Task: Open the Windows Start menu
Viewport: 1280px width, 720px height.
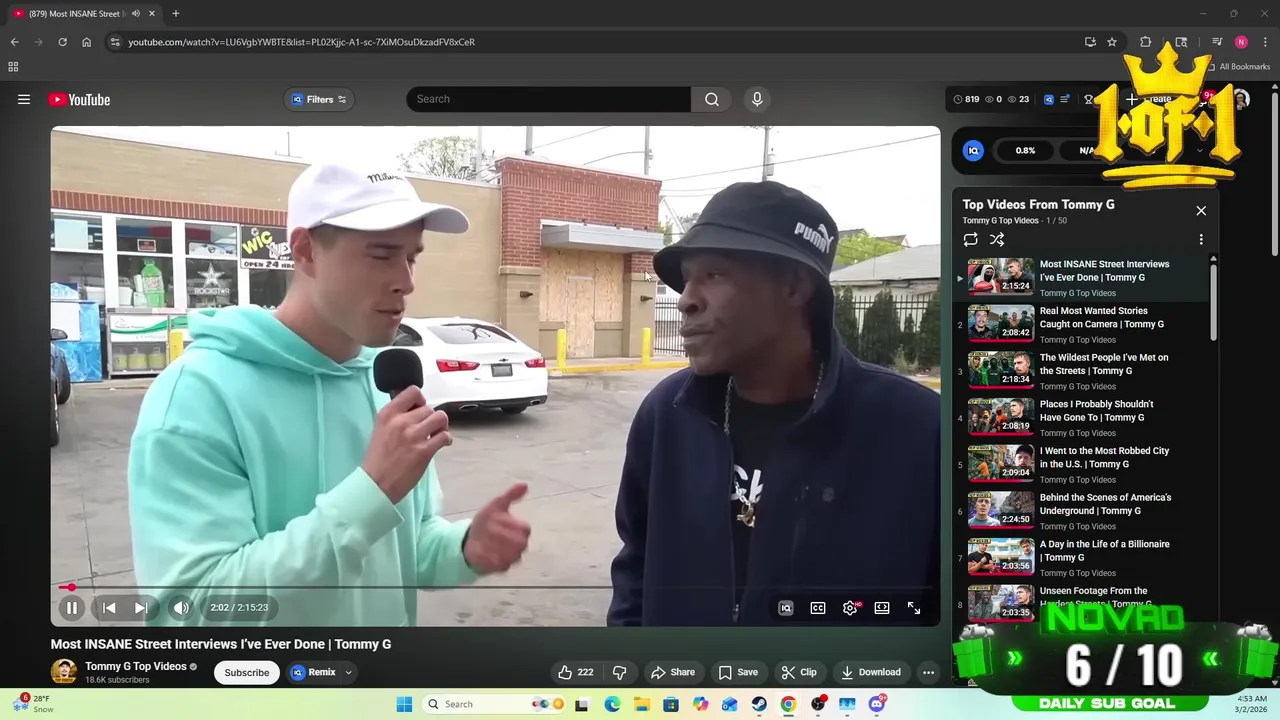Action: (x=404, y=704)
